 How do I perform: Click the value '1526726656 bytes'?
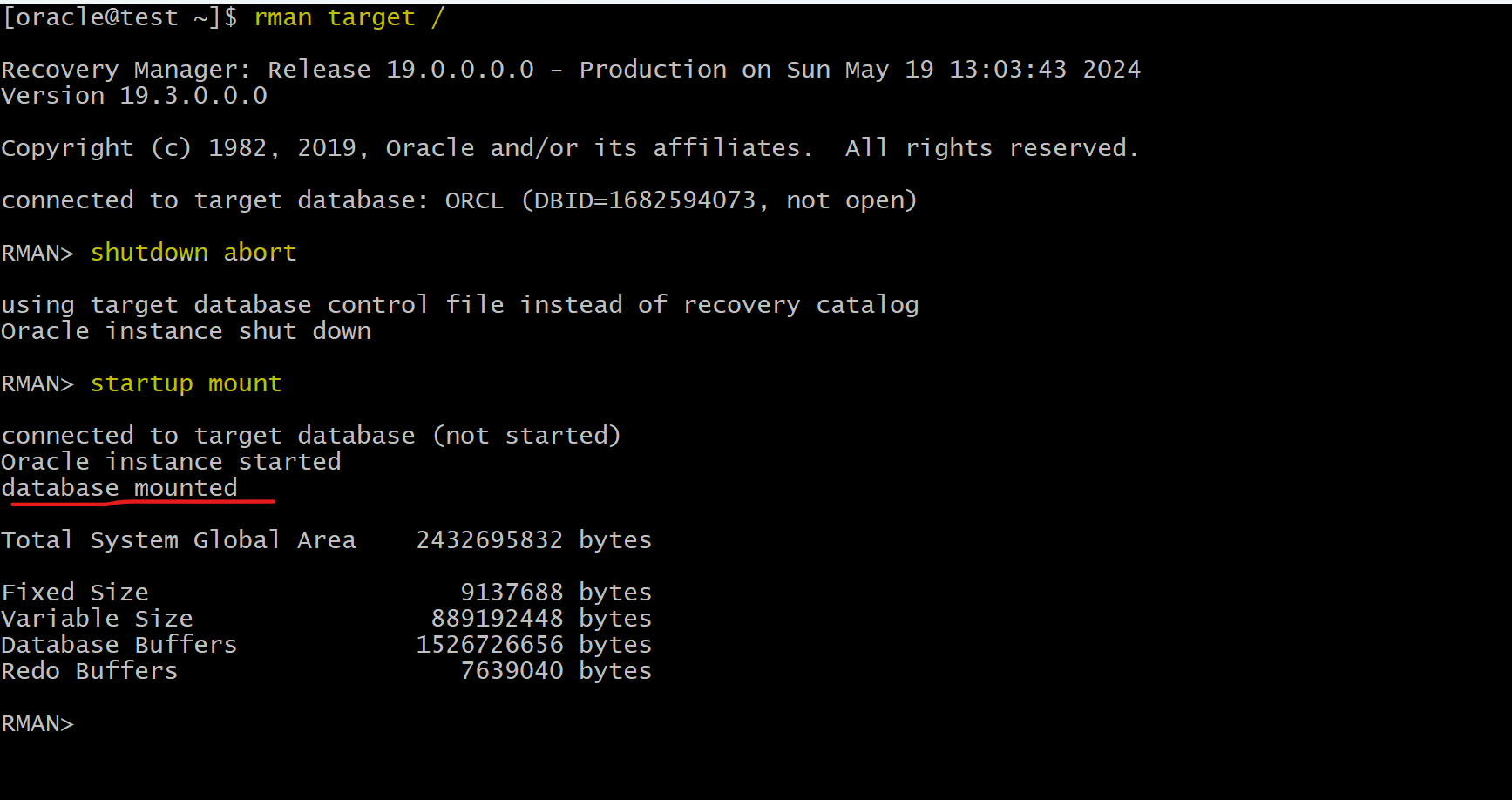pyautogui.click(x=534, y=645)
